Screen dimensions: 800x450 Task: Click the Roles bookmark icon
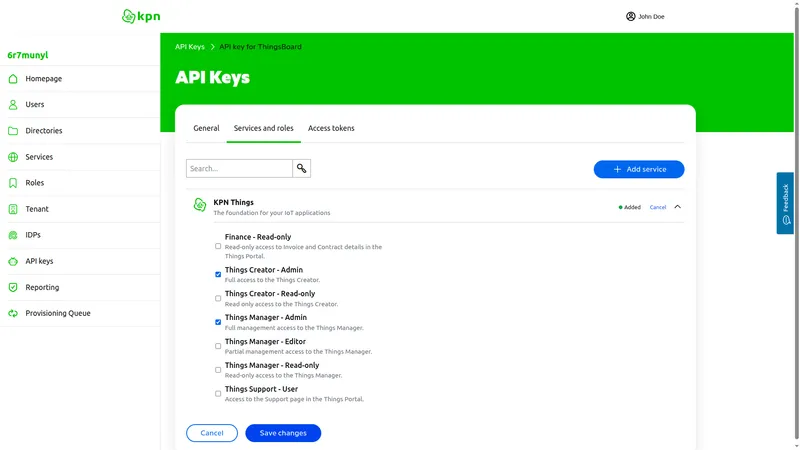[13, 183]
